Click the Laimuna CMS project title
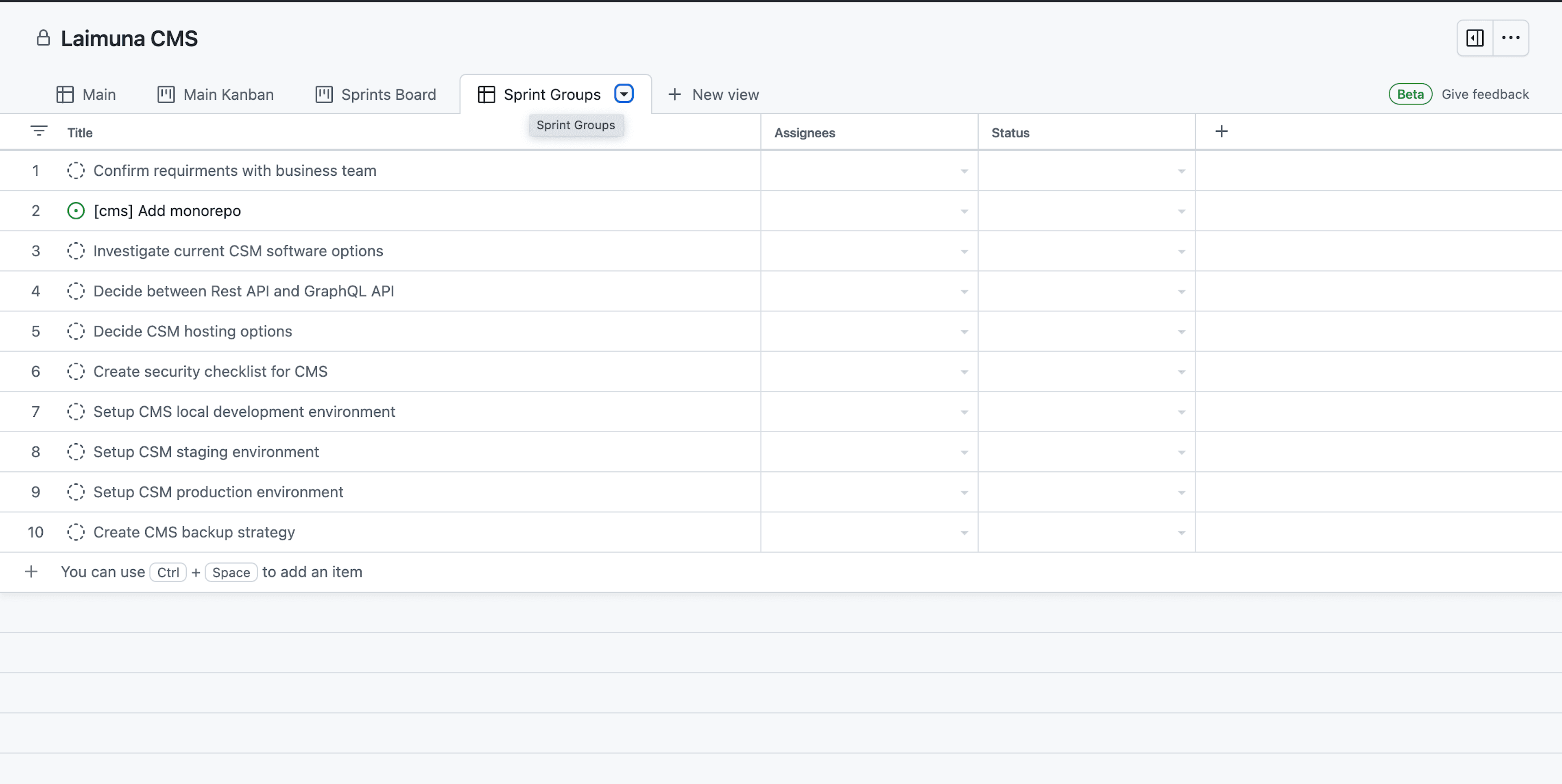The image size is (1562, 784). [129, 38]
